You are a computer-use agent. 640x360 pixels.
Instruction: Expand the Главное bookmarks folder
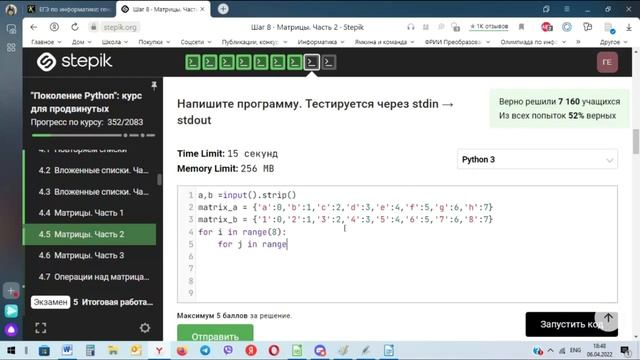point(46,42)
